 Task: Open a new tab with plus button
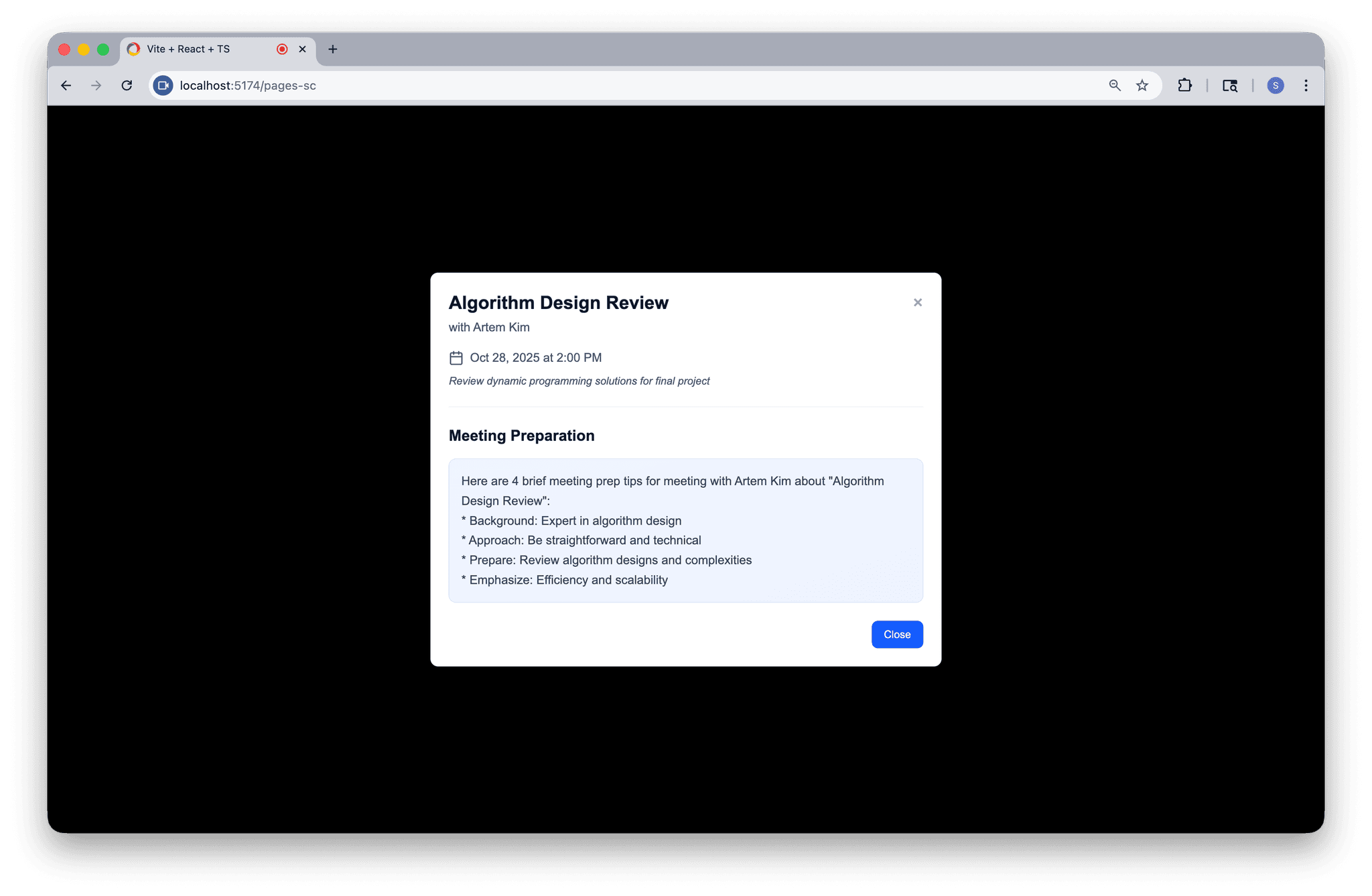[x=332, y=49]
